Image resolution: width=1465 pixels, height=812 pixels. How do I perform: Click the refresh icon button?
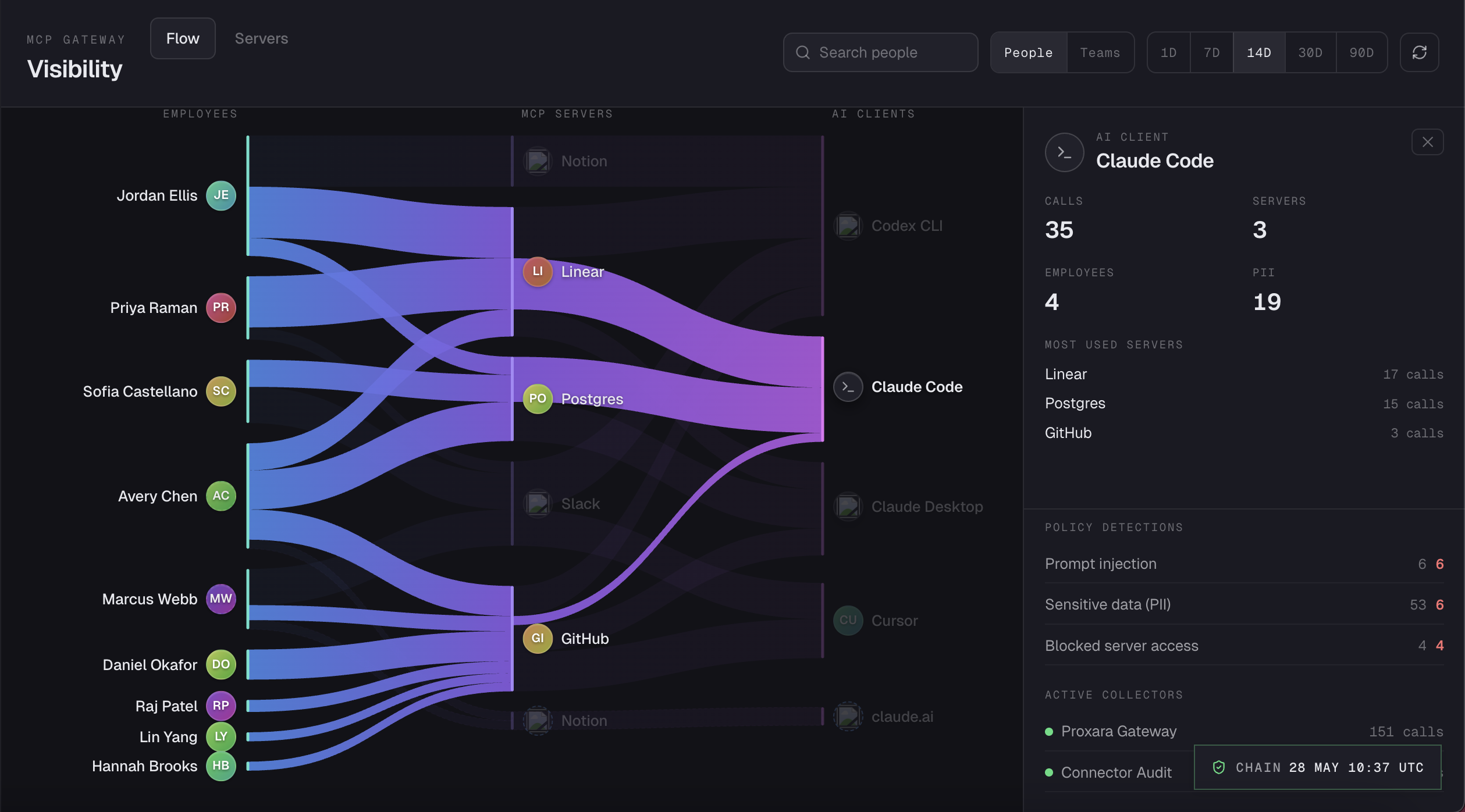tap(1419, 52)
